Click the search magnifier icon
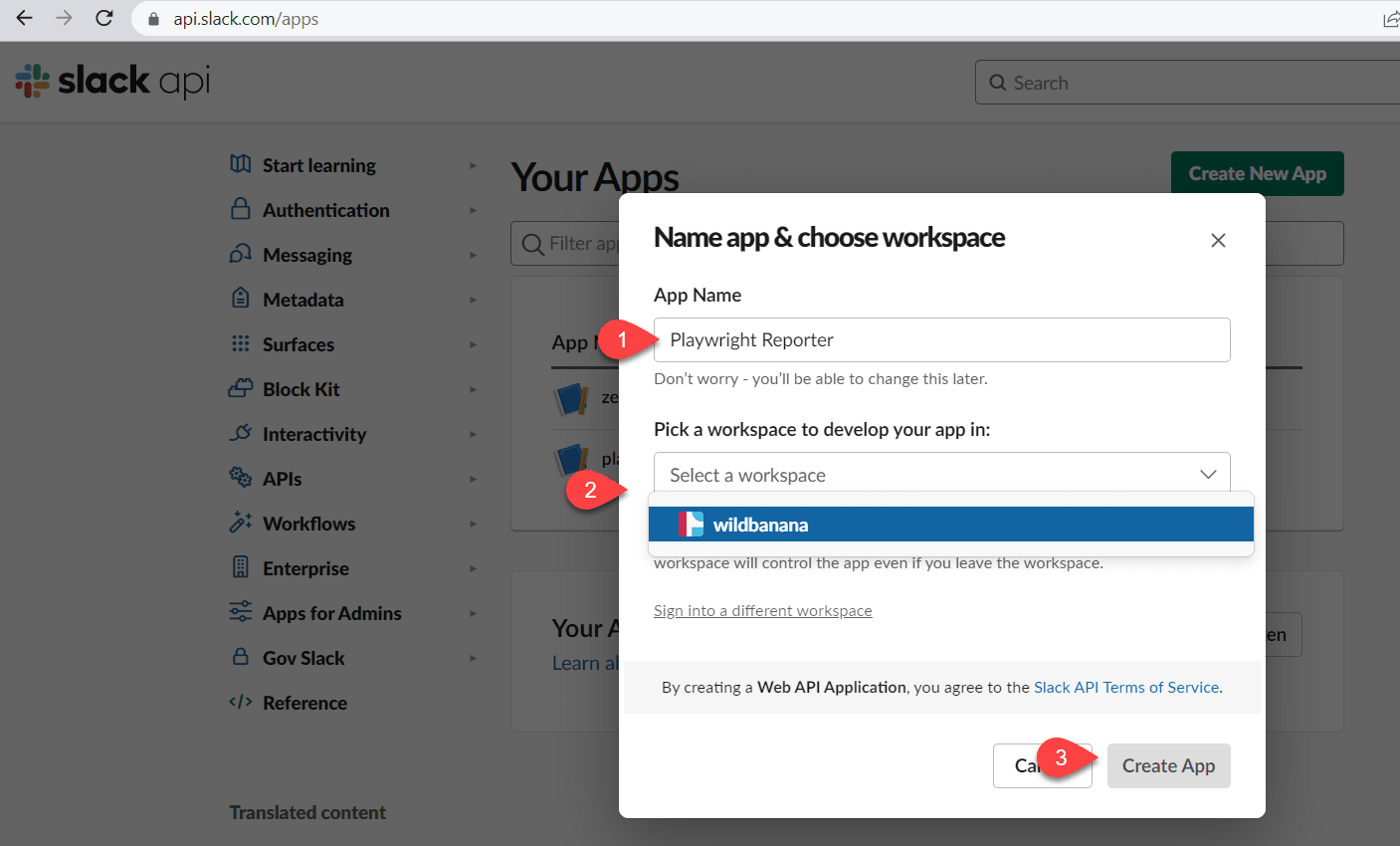Image resolution: width=1400 pixels, height=846 pixels. pos(997,83)
